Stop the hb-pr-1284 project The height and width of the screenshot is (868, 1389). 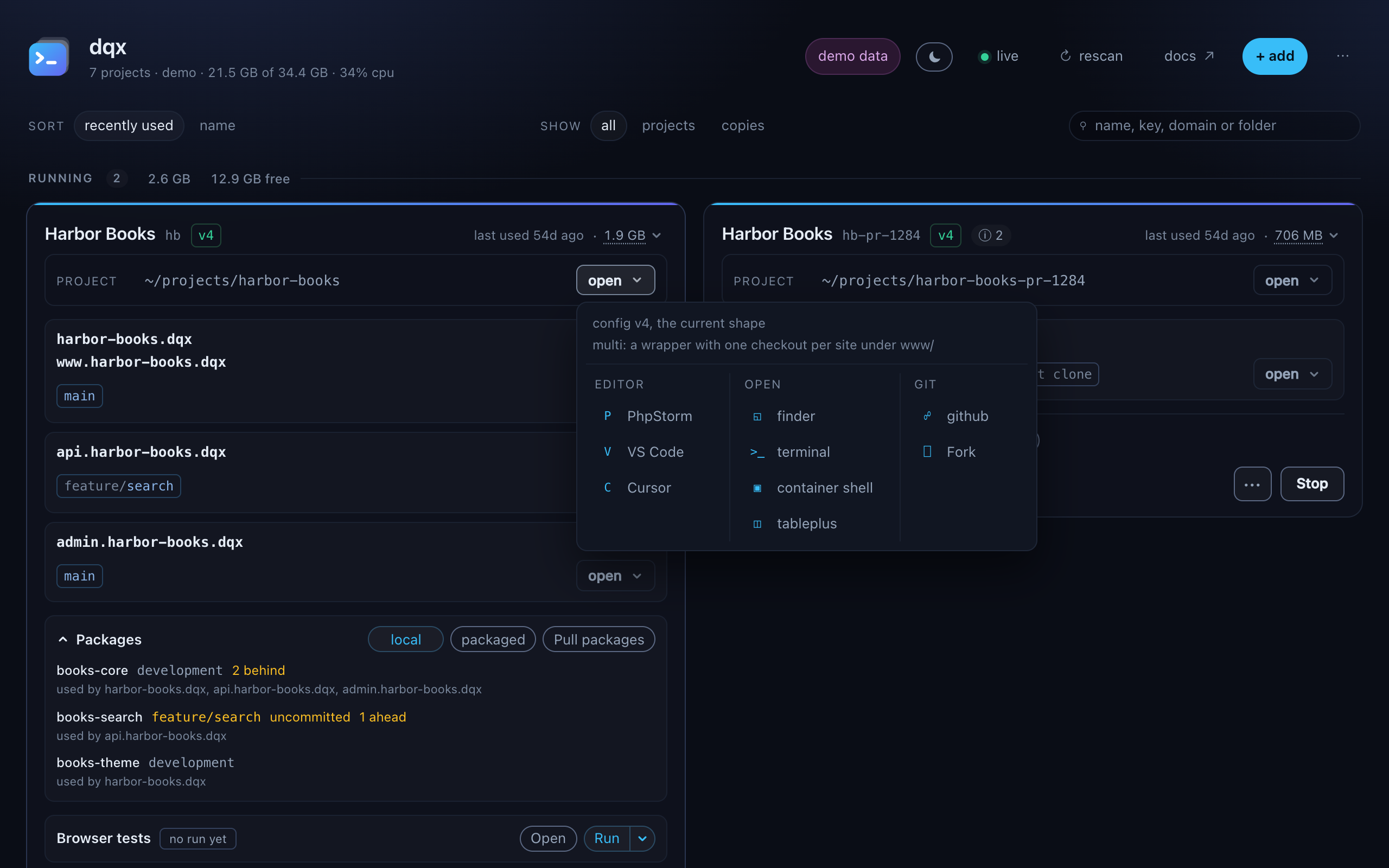[1312, 484]
